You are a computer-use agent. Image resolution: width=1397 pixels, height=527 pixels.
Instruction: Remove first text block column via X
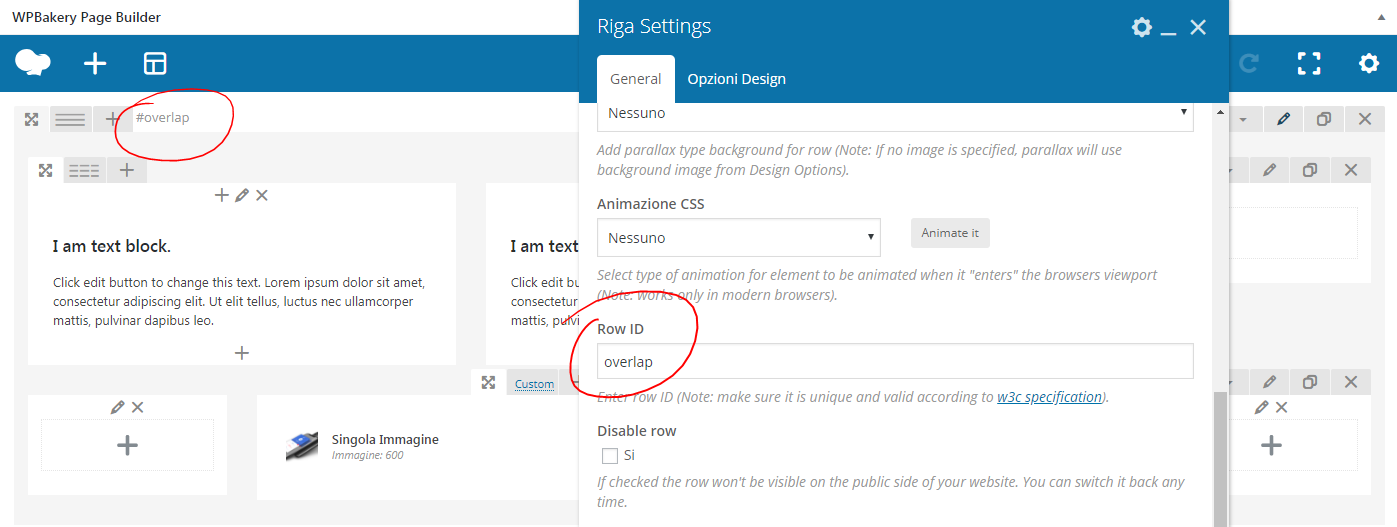262,195
